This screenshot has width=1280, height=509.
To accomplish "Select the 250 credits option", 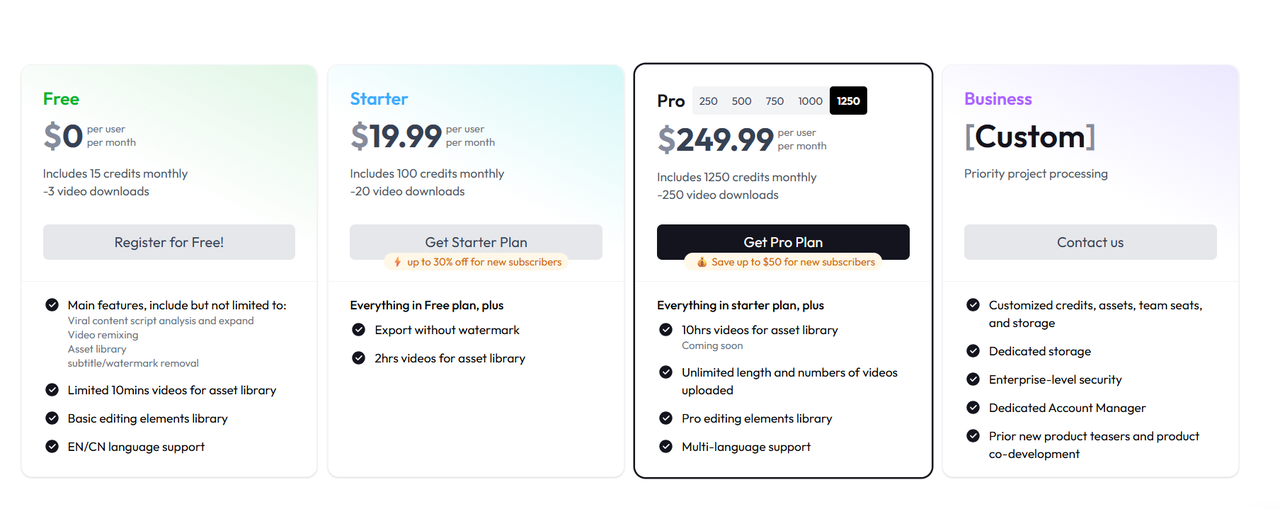I will click(709, 101).
